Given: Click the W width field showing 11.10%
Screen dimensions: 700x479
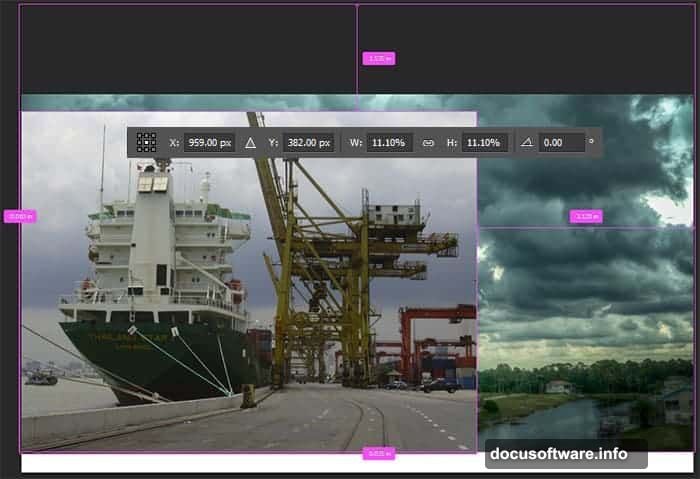Looking at the screenshot, I should 389,143.
